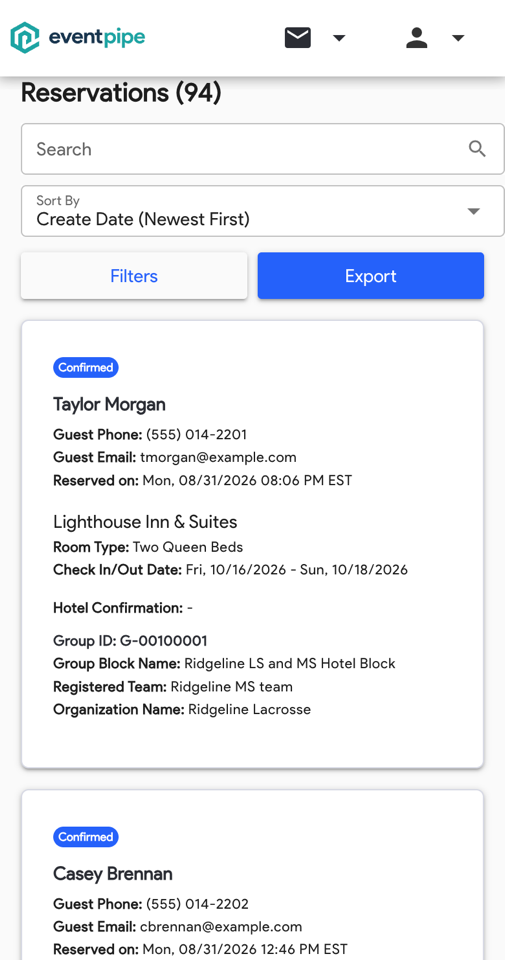Expand the arrow beside the profile icon
505x960 pixels.
tap(458, 38)
